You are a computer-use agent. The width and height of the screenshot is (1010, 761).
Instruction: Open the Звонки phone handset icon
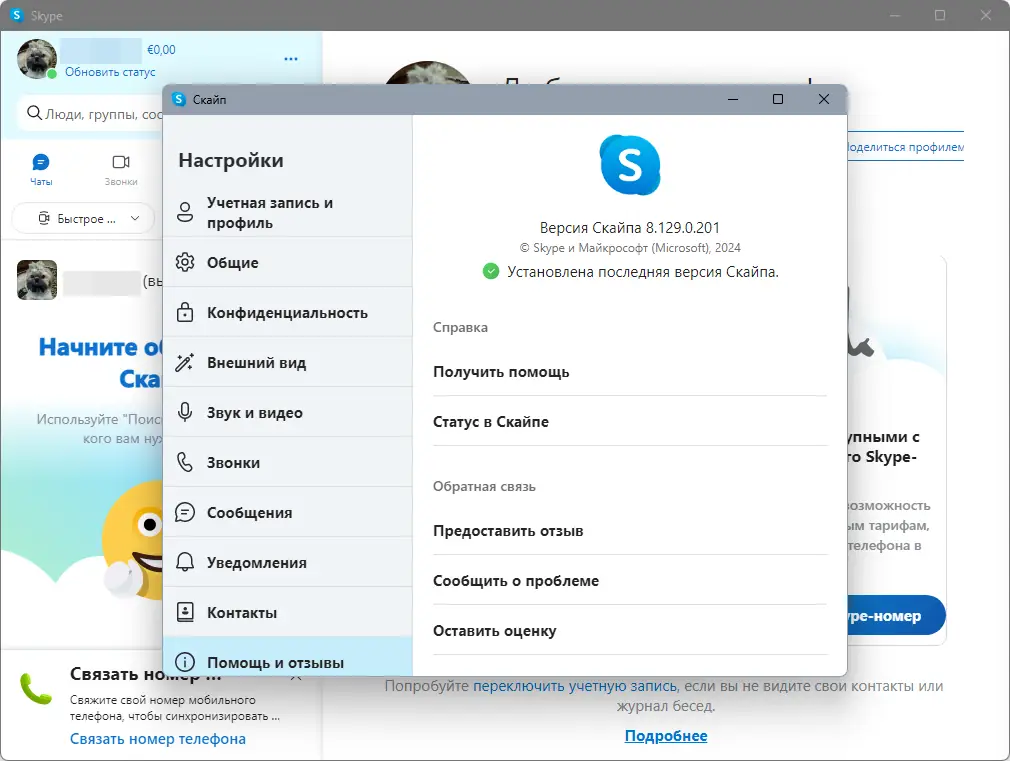coord(185,462)
